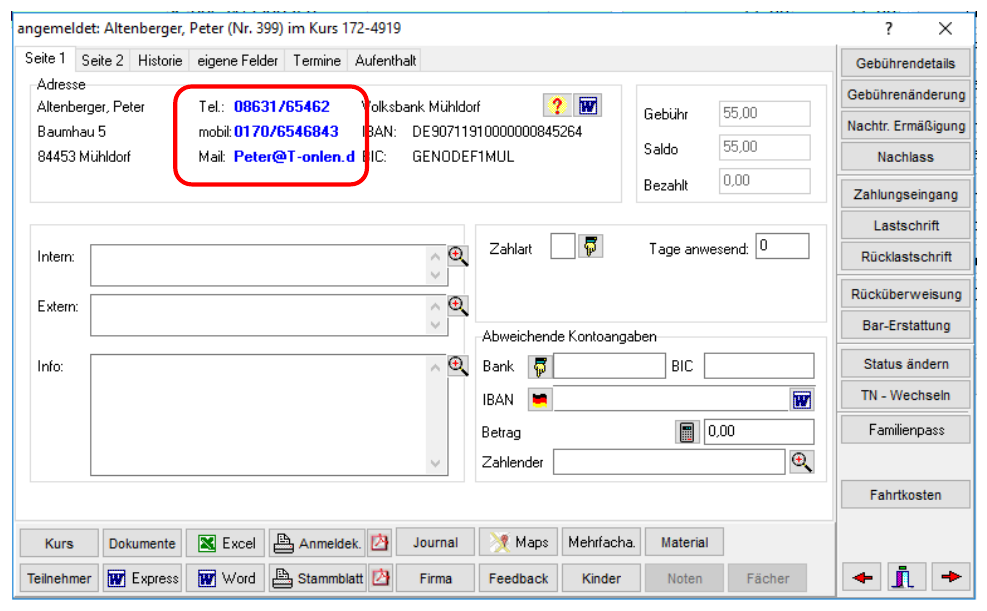Open Teilnehmer
The width and height of the screenshot is (987, 611).
(59, 578)
